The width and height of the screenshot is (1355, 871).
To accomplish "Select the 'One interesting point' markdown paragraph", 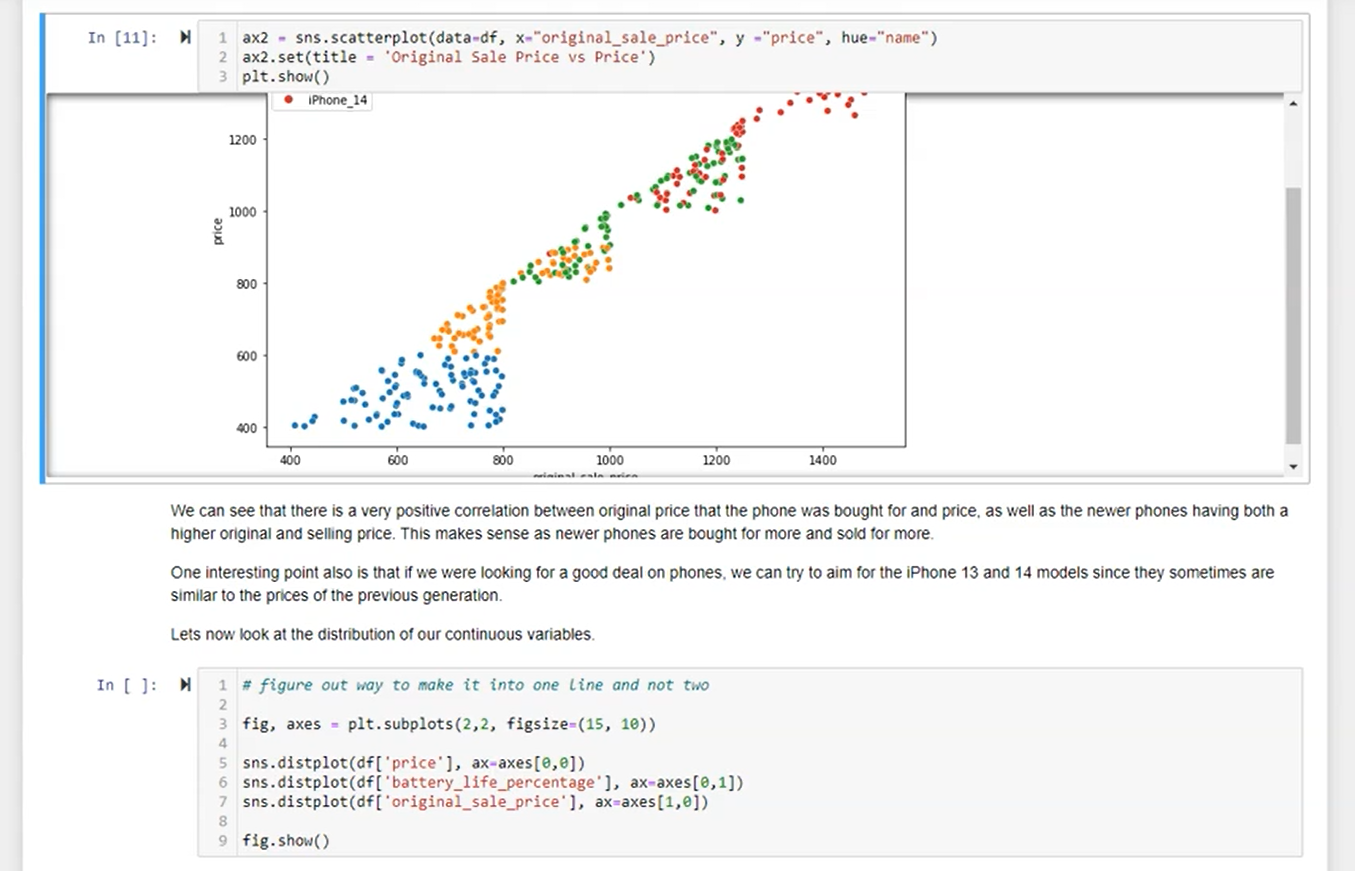I will (722, 584).
